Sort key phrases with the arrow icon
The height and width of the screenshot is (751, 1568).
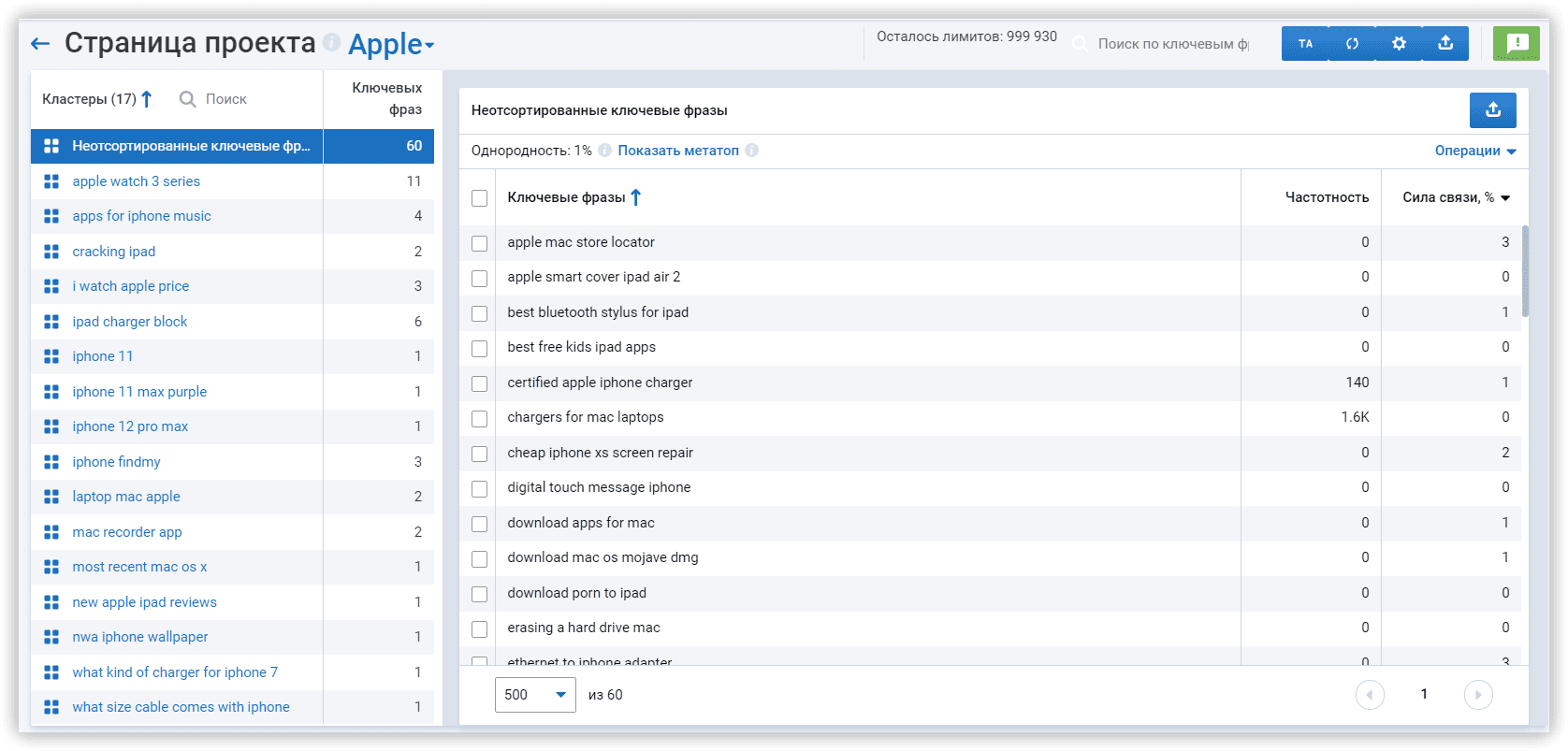(636, 197)
